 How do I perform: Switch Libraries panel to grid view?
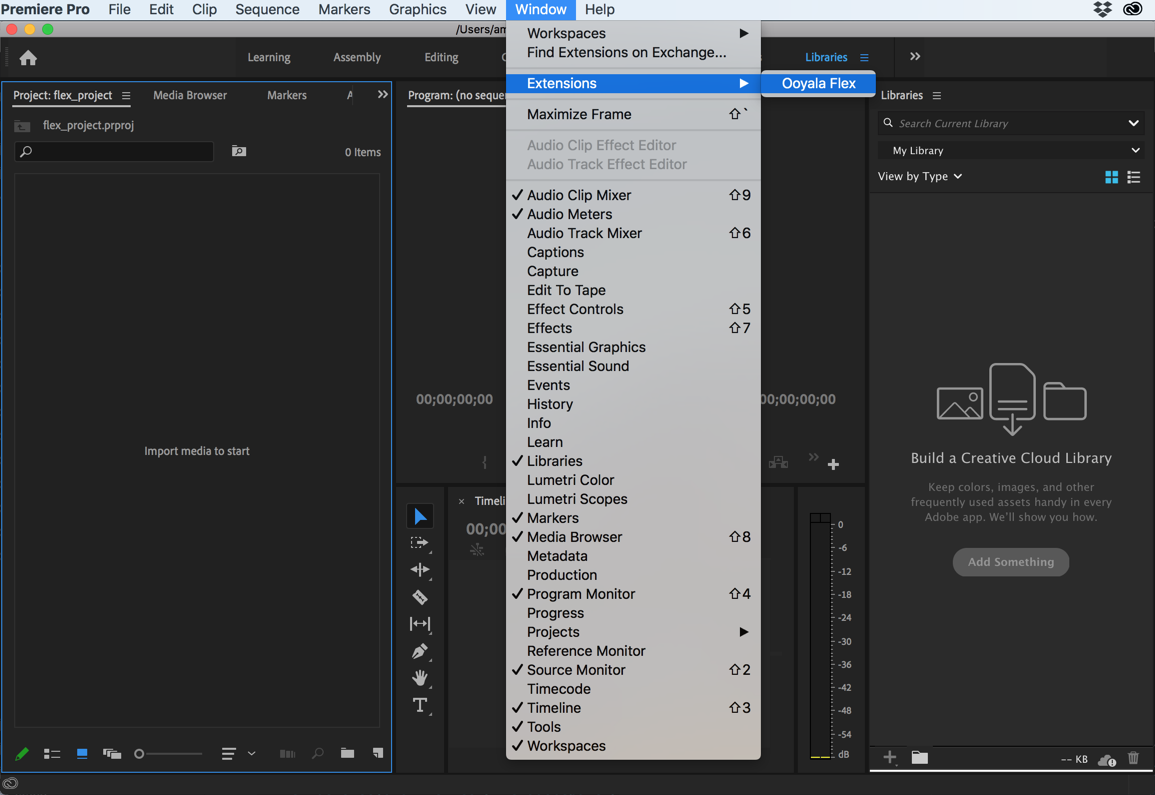tap(1112, 177)
